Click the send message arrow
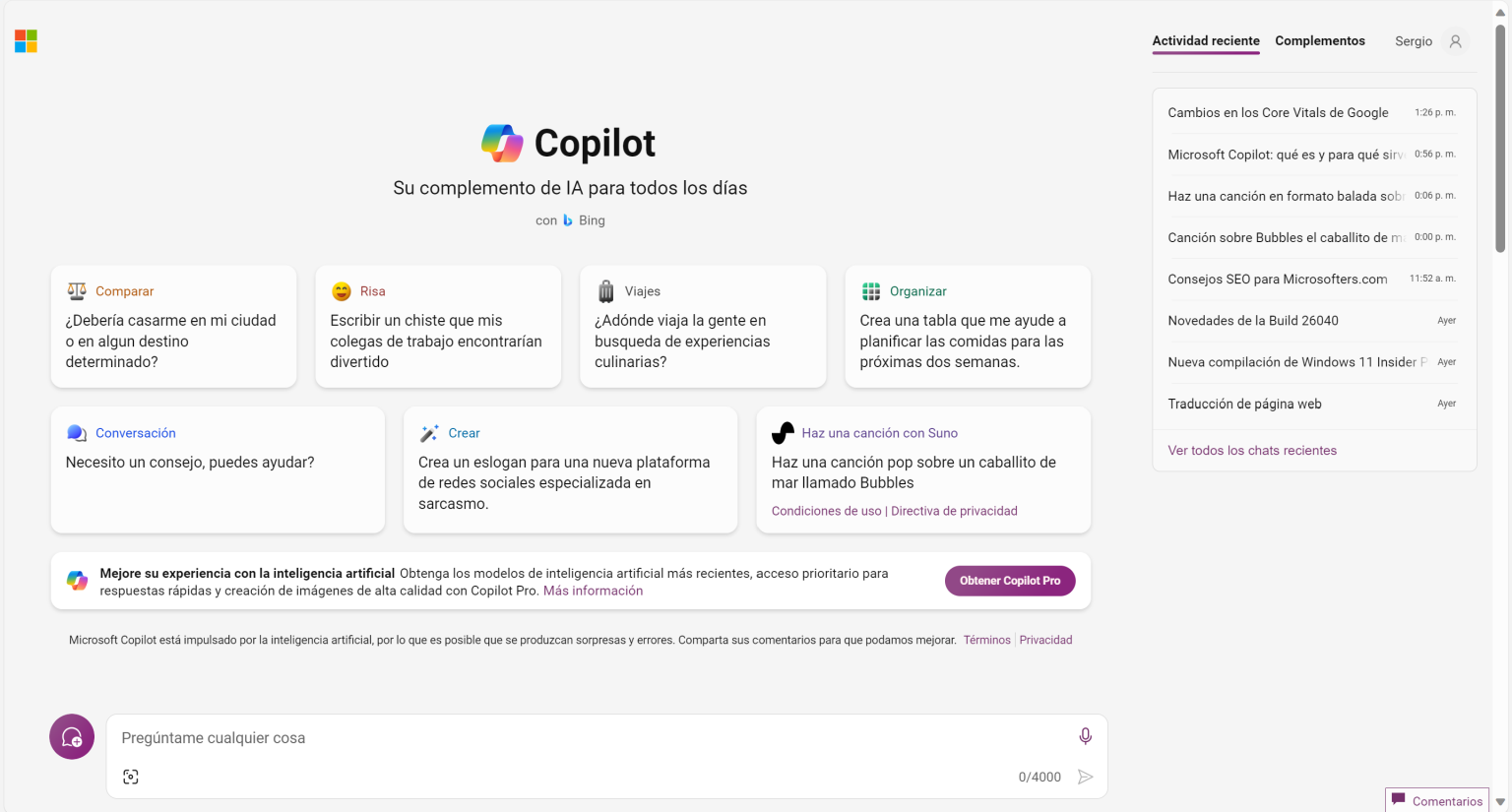The width and height of the screenshot is (1512, 812). pos(1086,777)
